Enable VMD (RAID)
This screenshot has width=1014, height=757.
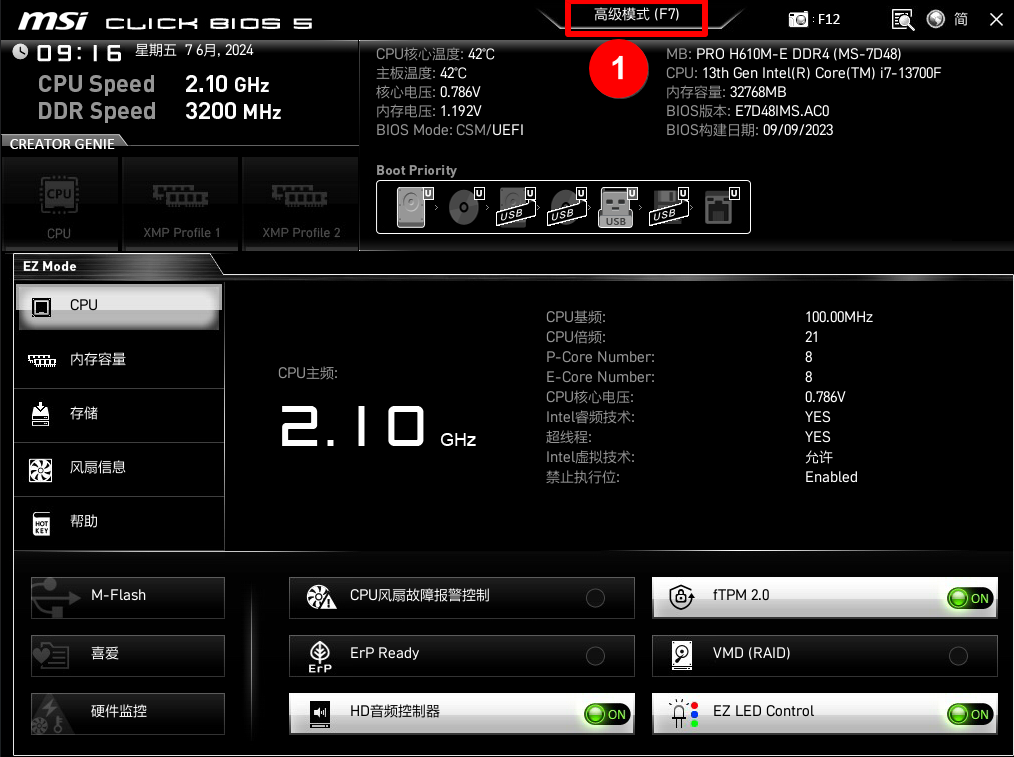click(957, 656)
